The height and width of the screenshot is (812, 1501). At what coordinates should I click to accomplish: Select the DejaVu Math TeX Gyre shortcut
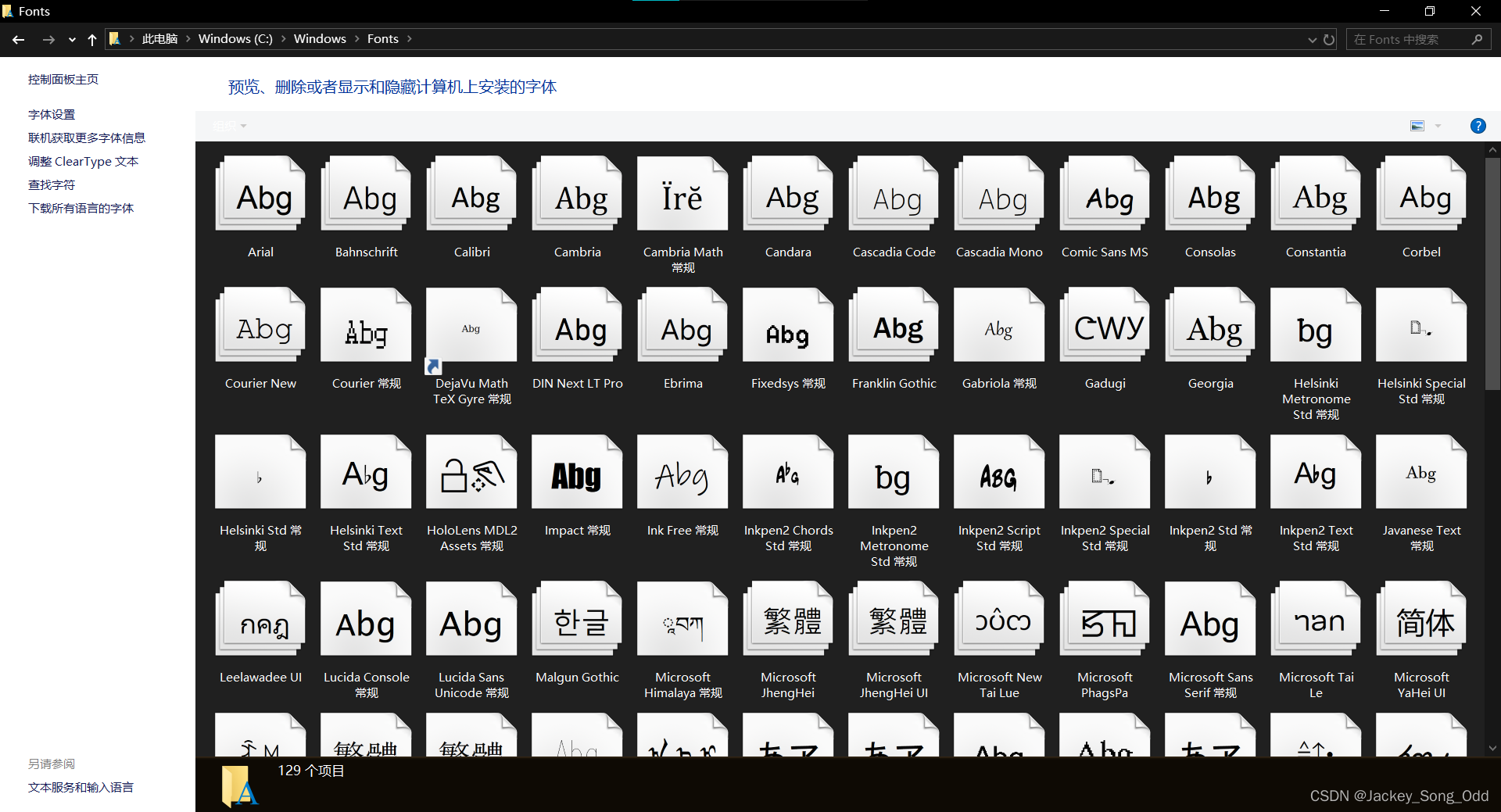tap(471, 324)
